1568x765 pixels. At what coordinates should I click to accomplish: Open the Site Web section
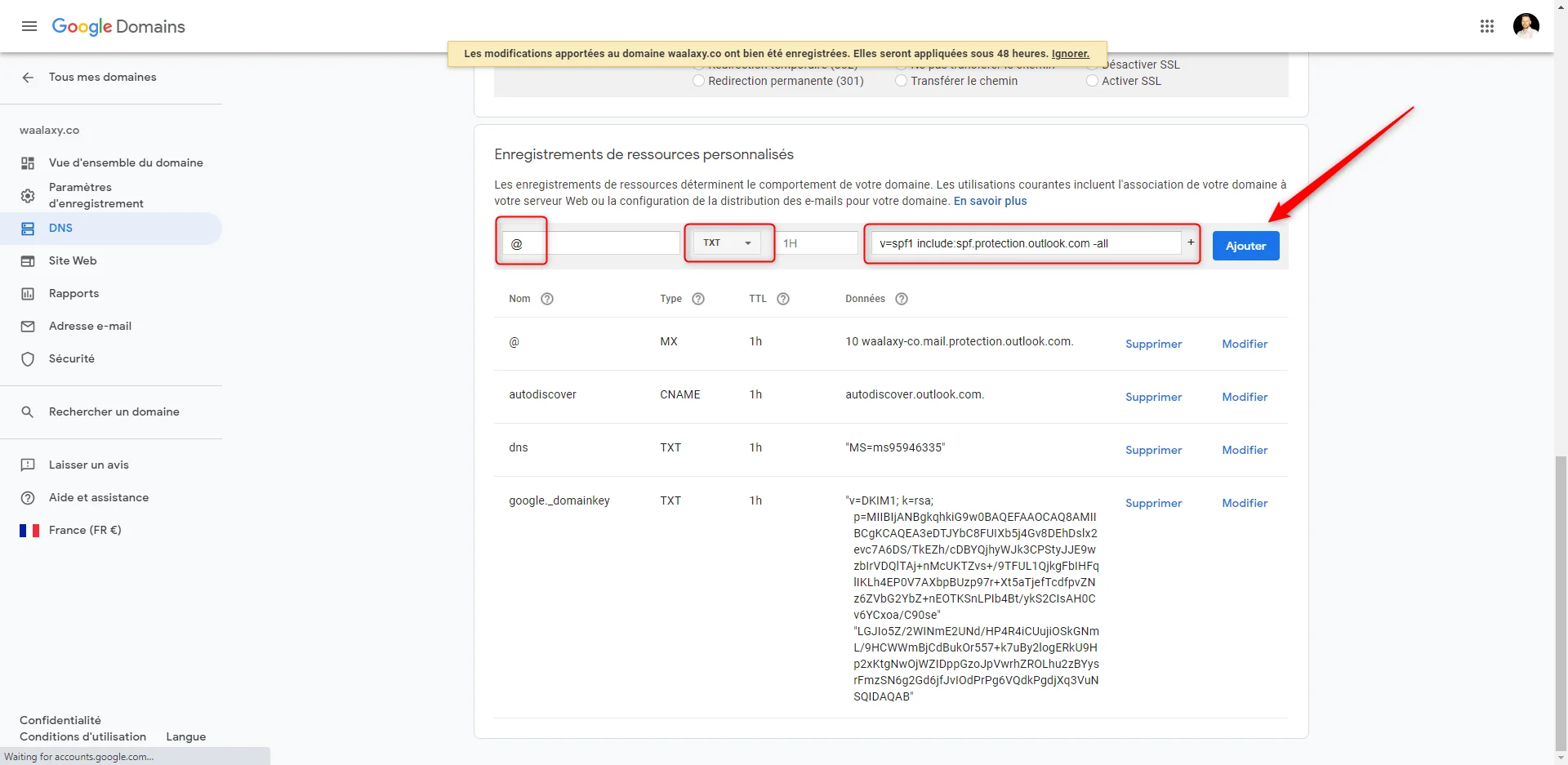click(x=73, y=260)
